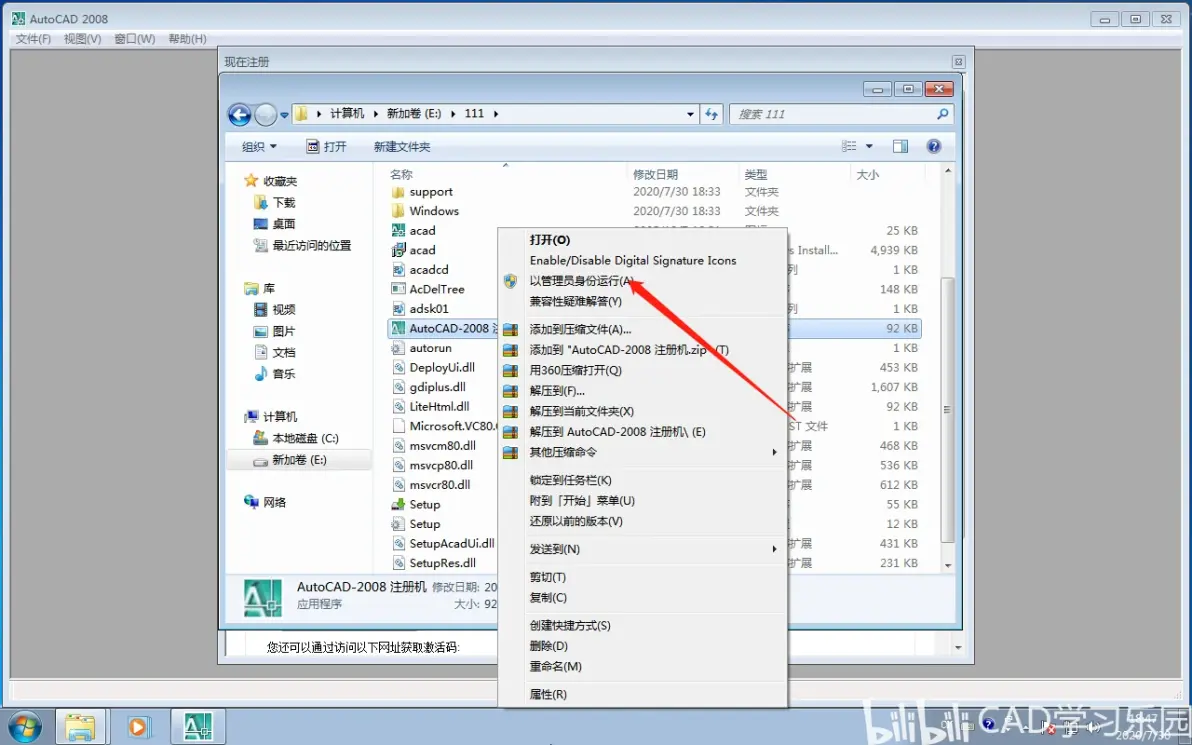
Task: Click Enable/Disable Digital Signature Icons
Action: tap(632, 261)
